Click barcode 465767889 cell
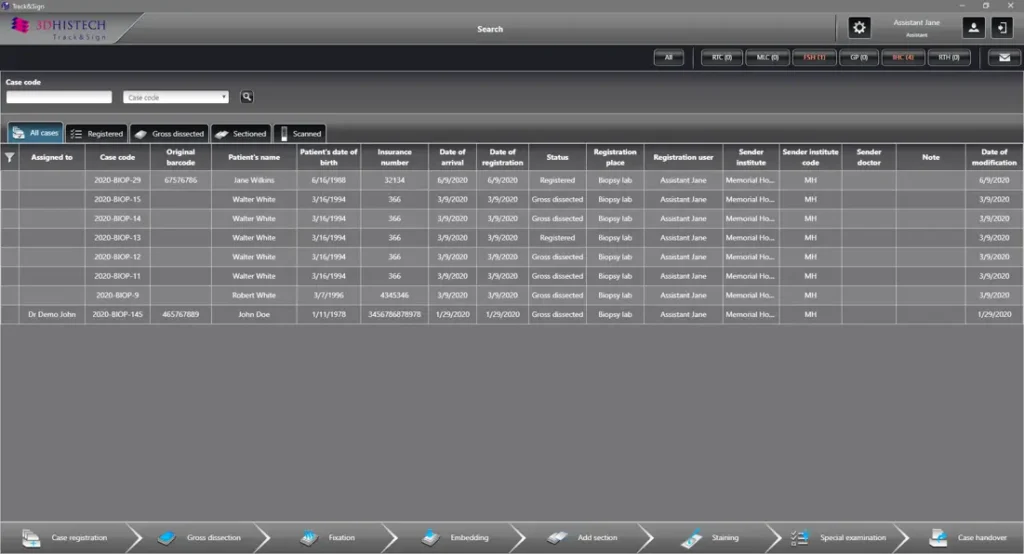The width and height of the screenshot is (1024, 554). coord(181,314)
